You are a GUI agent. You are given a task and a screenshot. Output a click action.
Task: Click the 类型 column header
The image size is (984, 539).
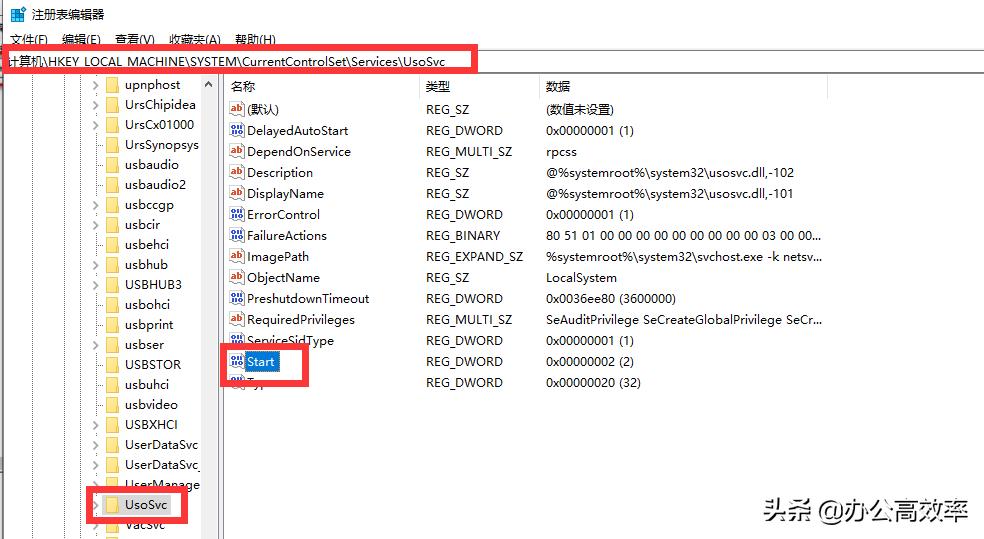(438, 87)
